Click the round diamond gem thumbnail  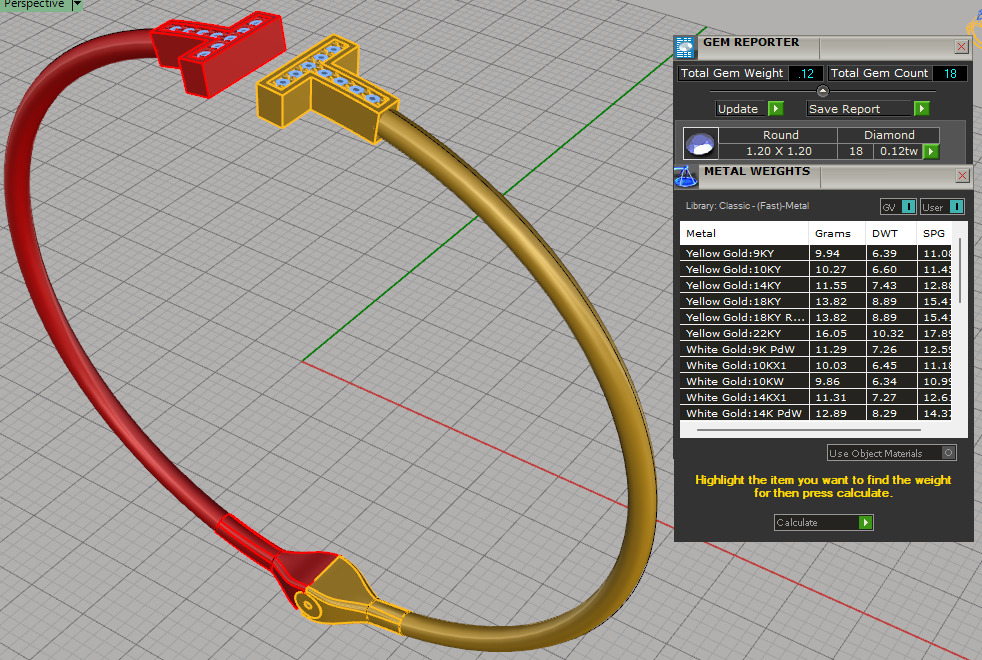tap(700, 144)
